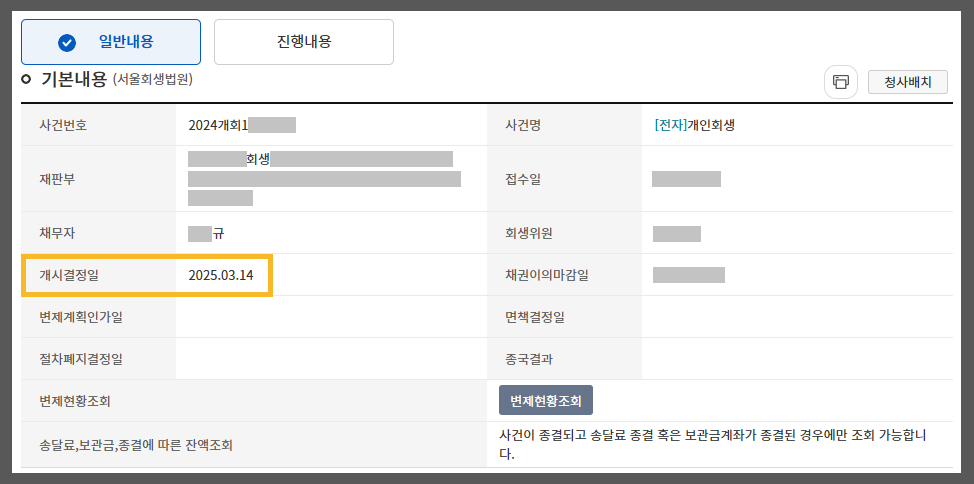Image resolution: width=974 pixels, height=484 pixels.
Task: Click the 변제현황조회 button
Action: [x=546, y=401]
